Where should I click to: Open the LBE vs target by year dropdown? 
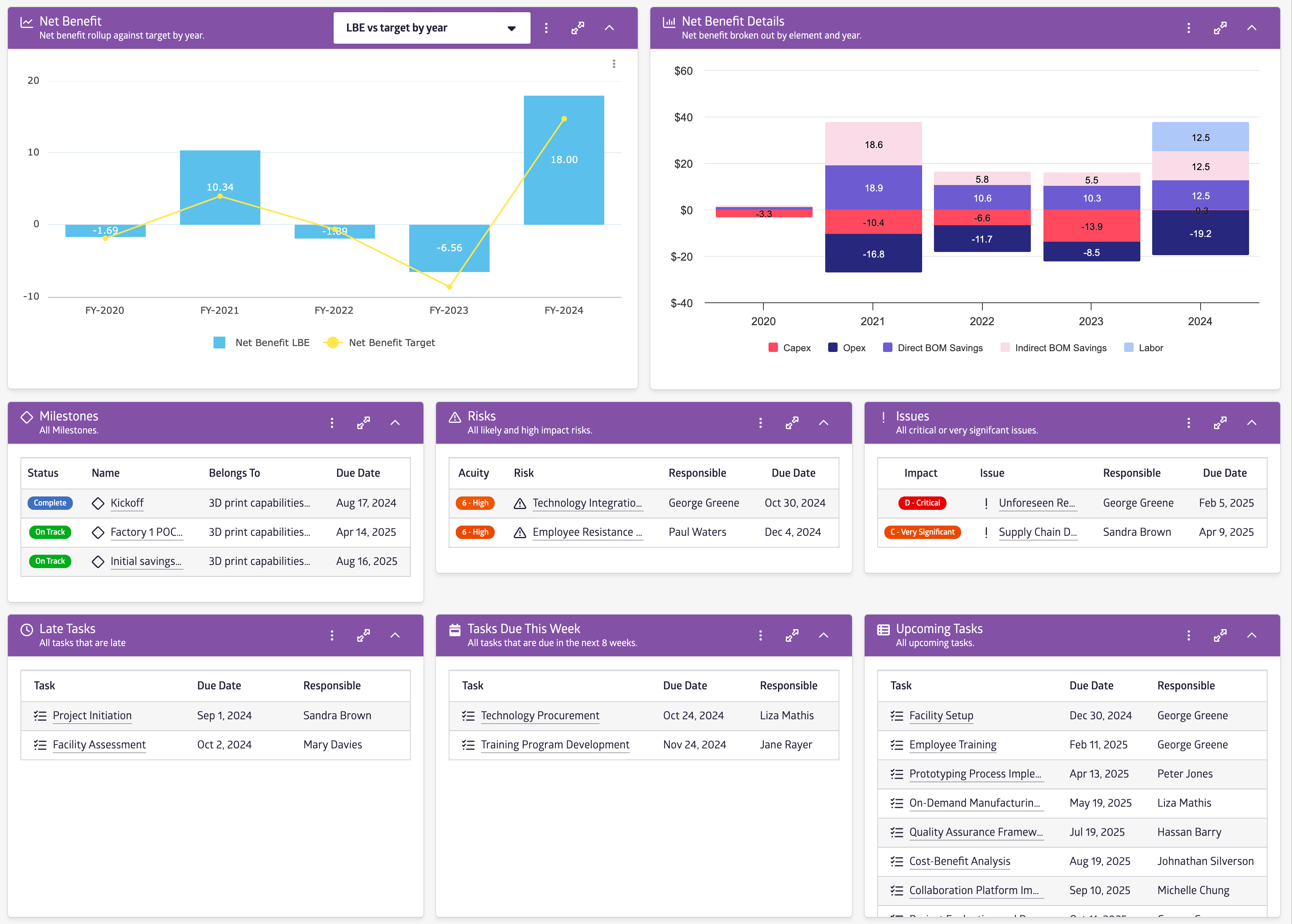coord(431,28)
